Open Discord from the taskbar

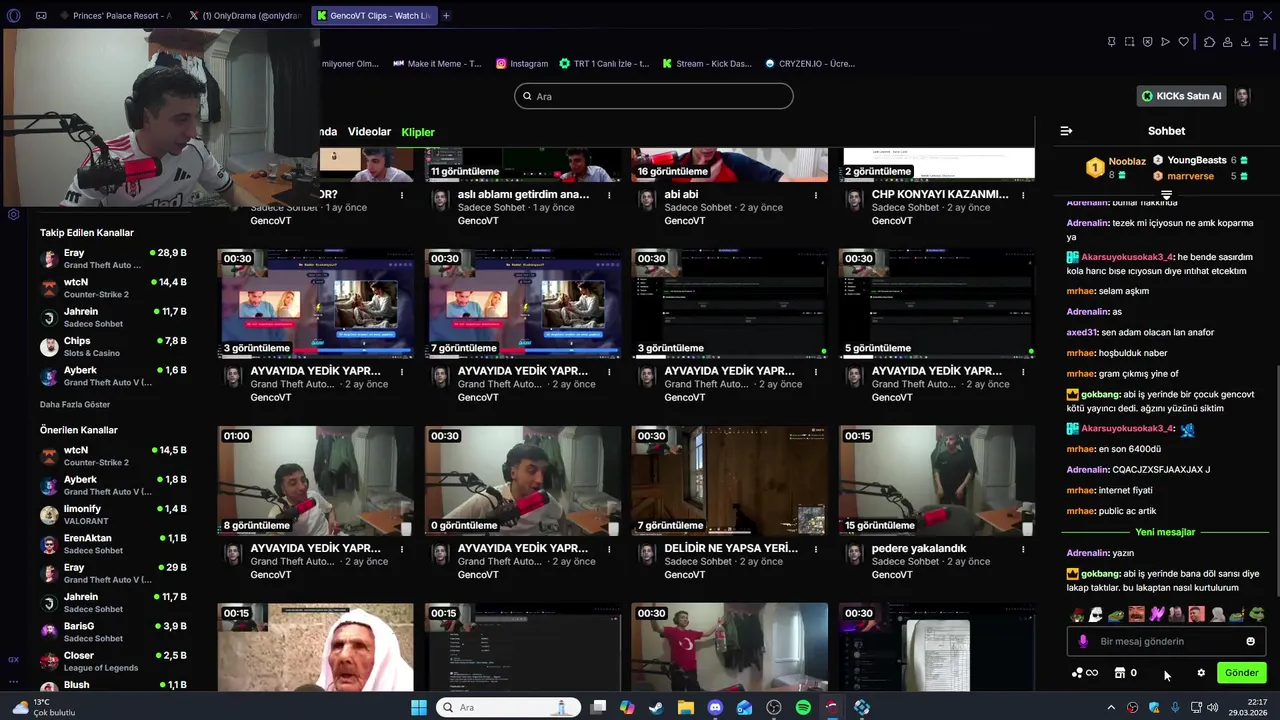click(715, 707)
